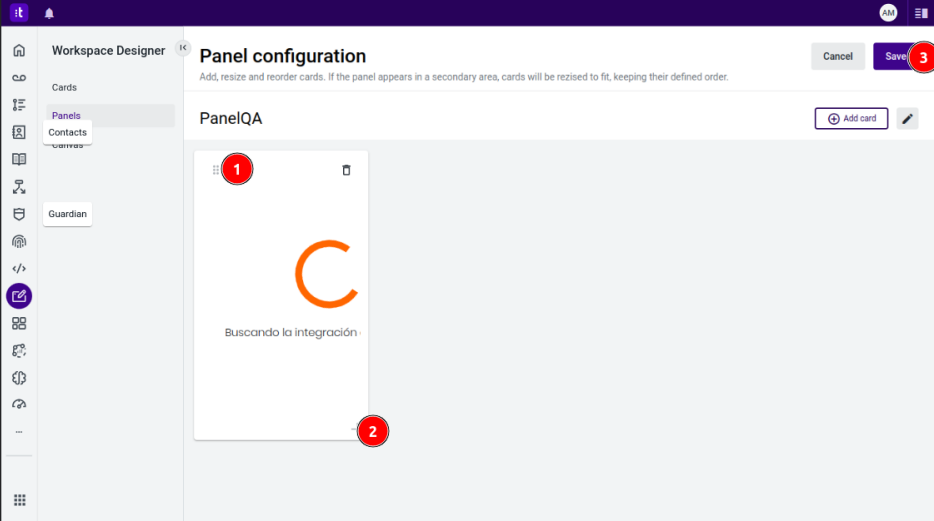This screenshot has height=521, width=934.
Task: Select Cards in Workspace Designer menu
Action: pos(64,88)
